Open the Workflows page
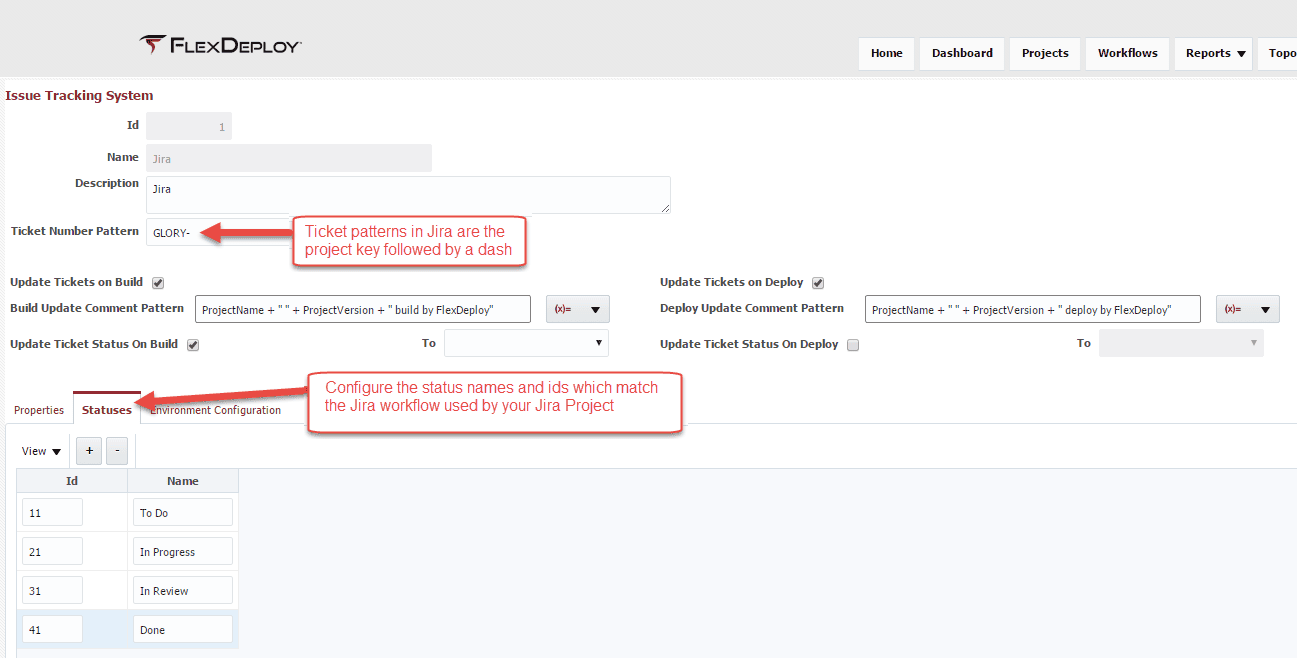The height and width of the screenshot is (658, 1297). 1127,53
